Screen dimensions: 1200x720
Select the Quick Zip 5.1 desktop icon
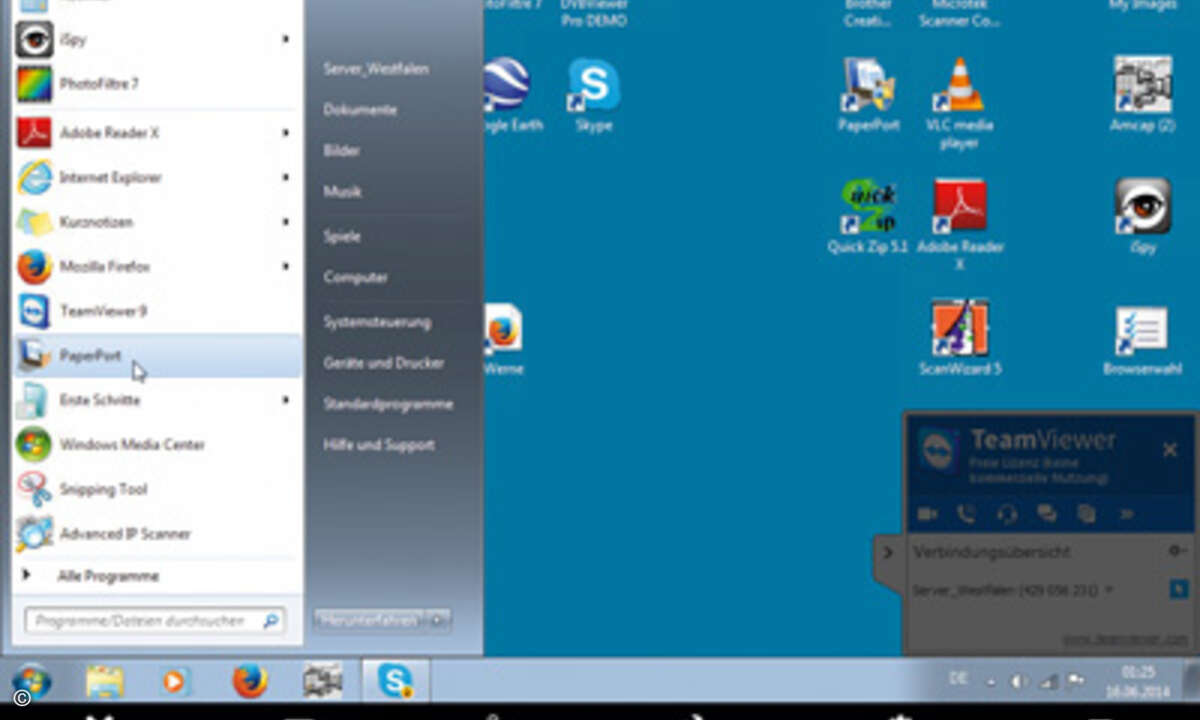(867, 216)
